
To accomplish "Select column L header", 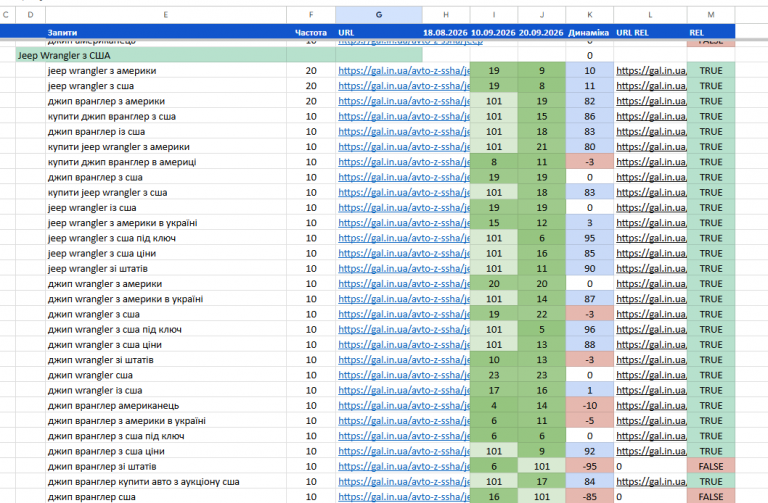I will coord(650,15).
